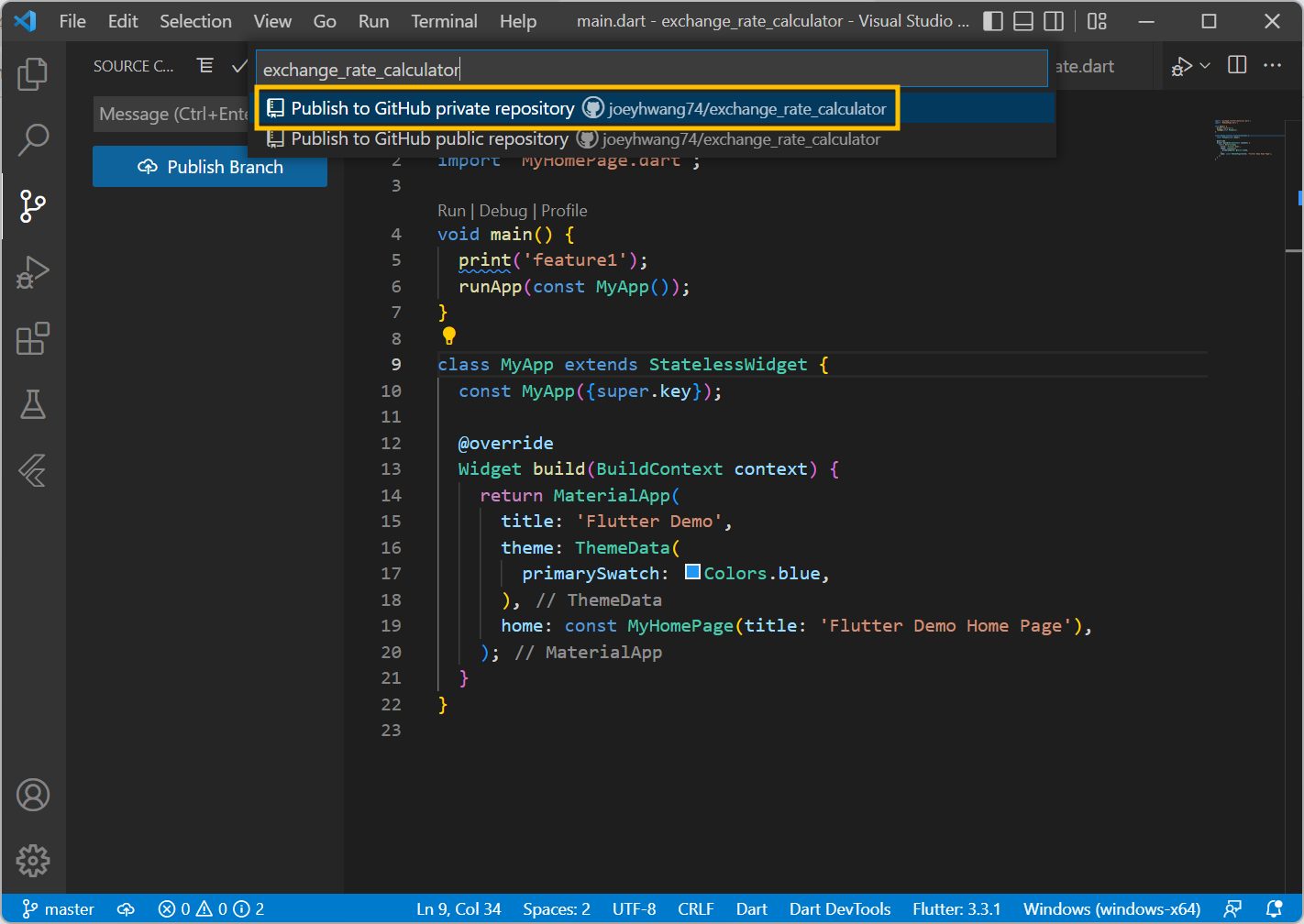The width and height of the screenshot is (1304, 924).
Task: Open the Flutter sidebar icon
Action: [33, 470]
